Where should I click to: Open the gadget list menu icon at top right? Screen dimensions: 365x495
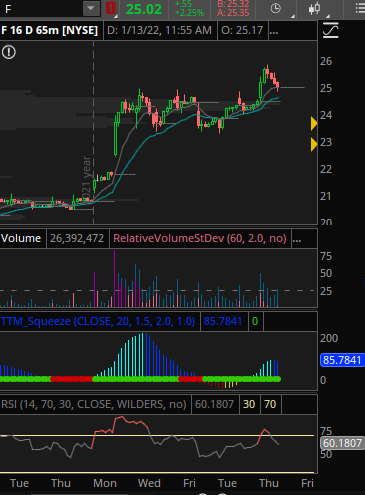pyautogui.click(x=360, y=8)
